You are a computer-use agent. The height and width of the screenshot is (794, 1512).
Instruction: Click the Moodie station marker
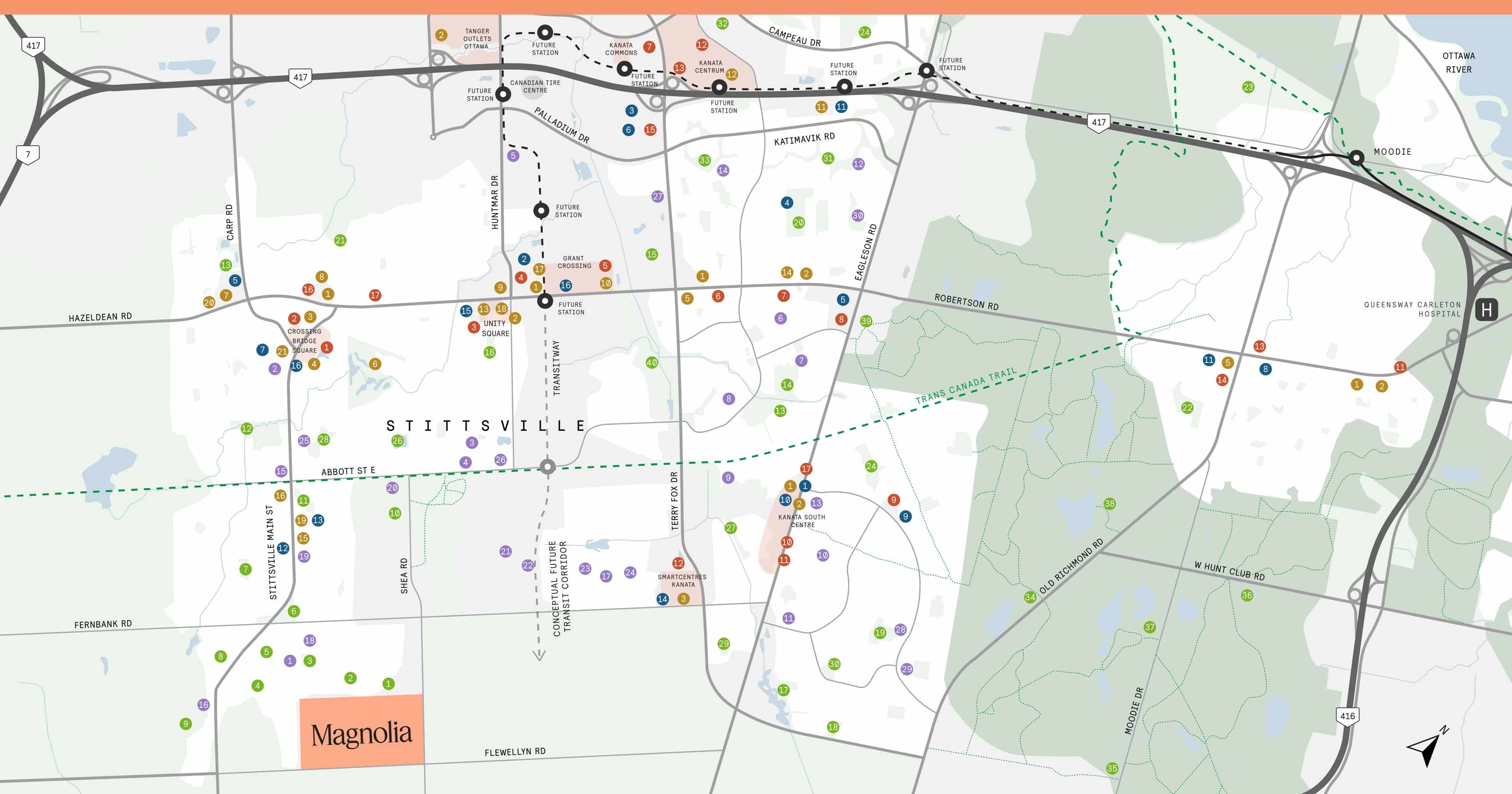[x=1356, y=157]
